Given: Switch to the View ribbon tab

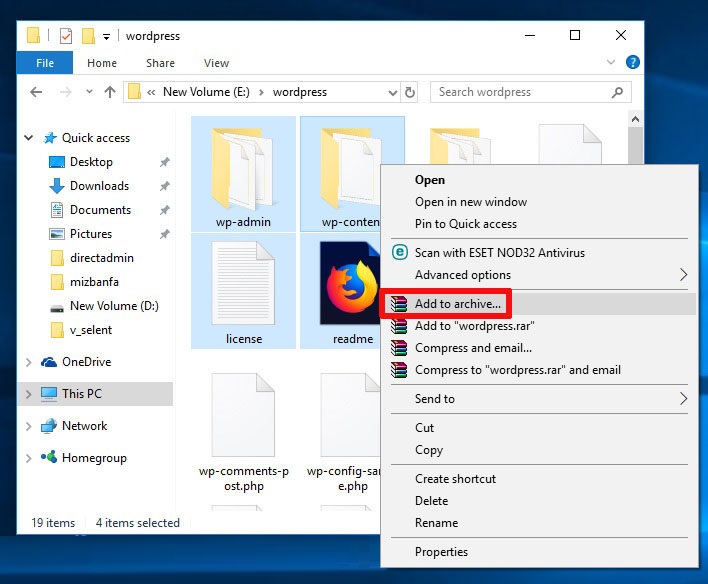Looking at the screenshot, I should point(216,63).
